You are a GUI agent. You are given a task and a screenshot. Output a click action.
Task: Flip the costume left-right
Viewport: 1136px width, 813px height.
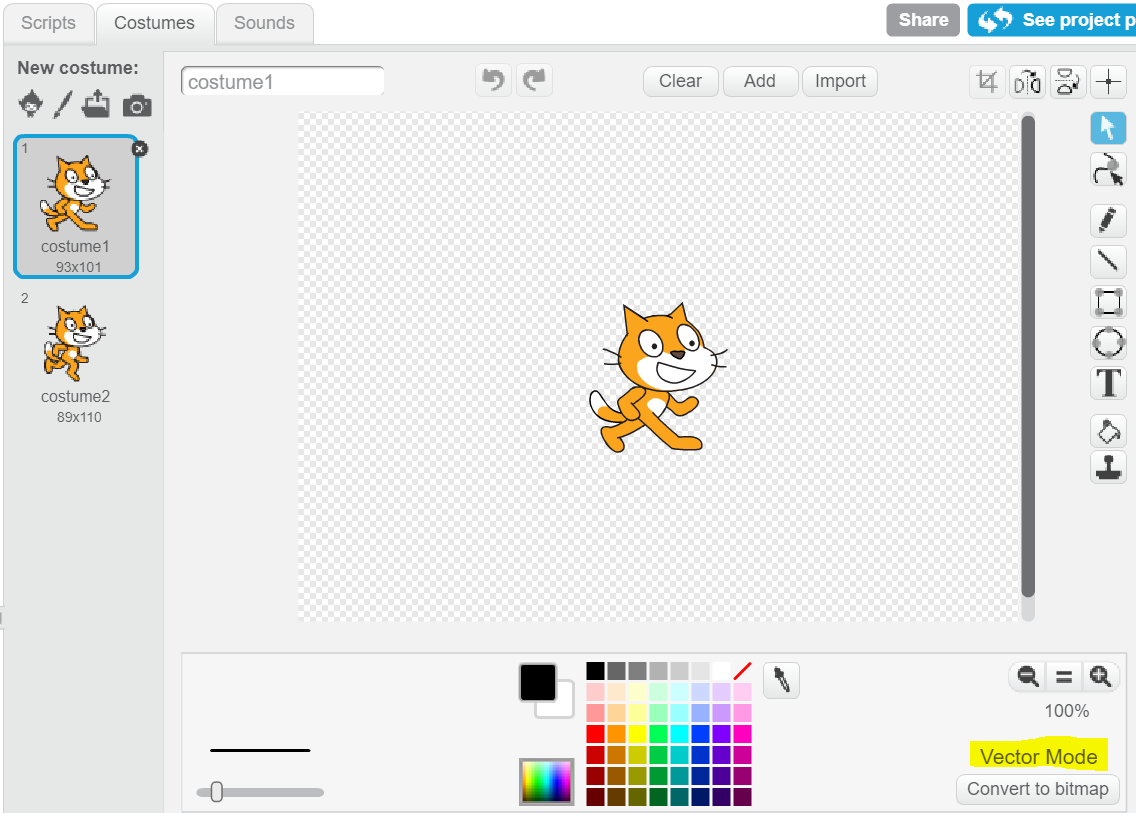tap(1027, 82)
